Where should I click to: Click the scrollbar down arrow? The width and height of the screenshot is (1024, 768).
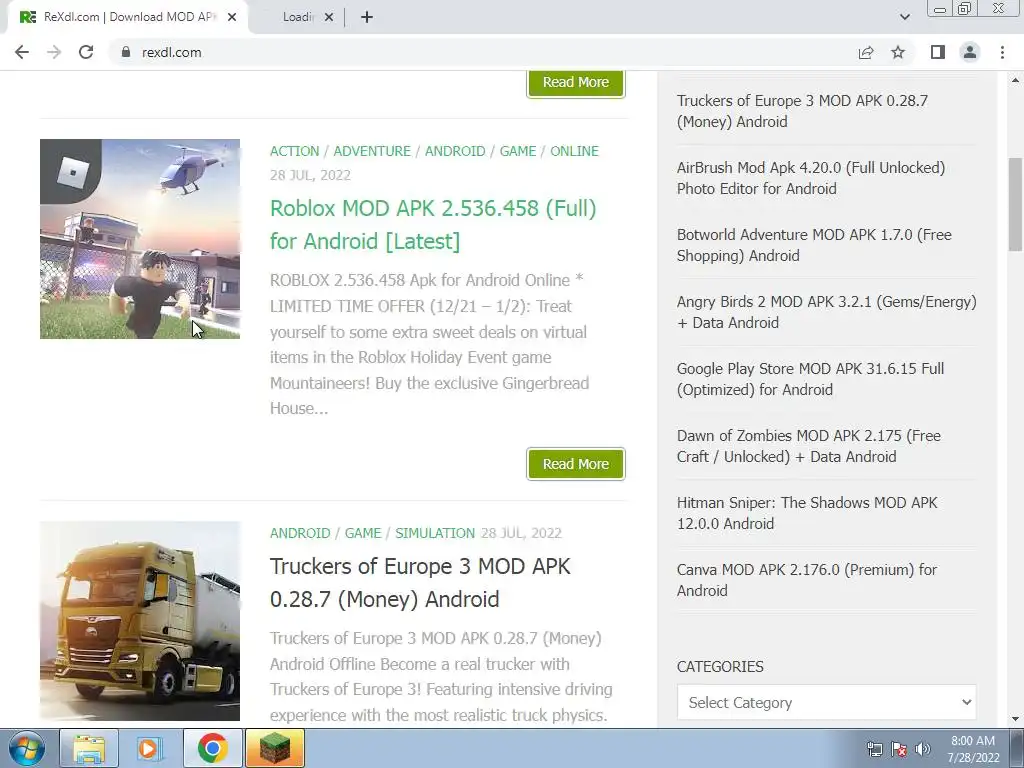click(x=1015, y=719)
